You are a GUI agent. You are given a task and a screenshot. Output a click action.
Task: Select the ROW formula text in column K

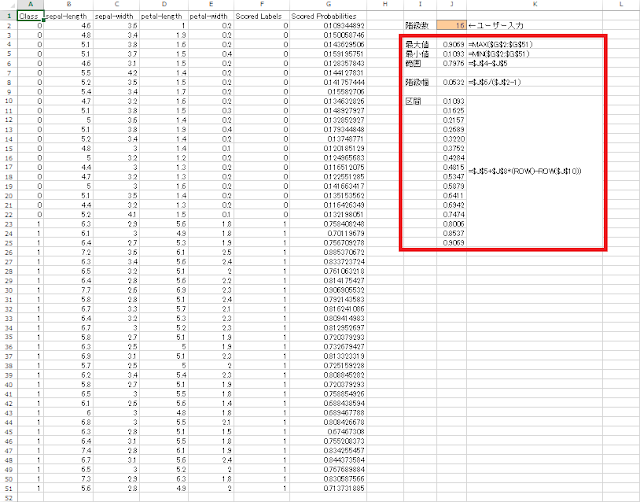click(522, 171)
